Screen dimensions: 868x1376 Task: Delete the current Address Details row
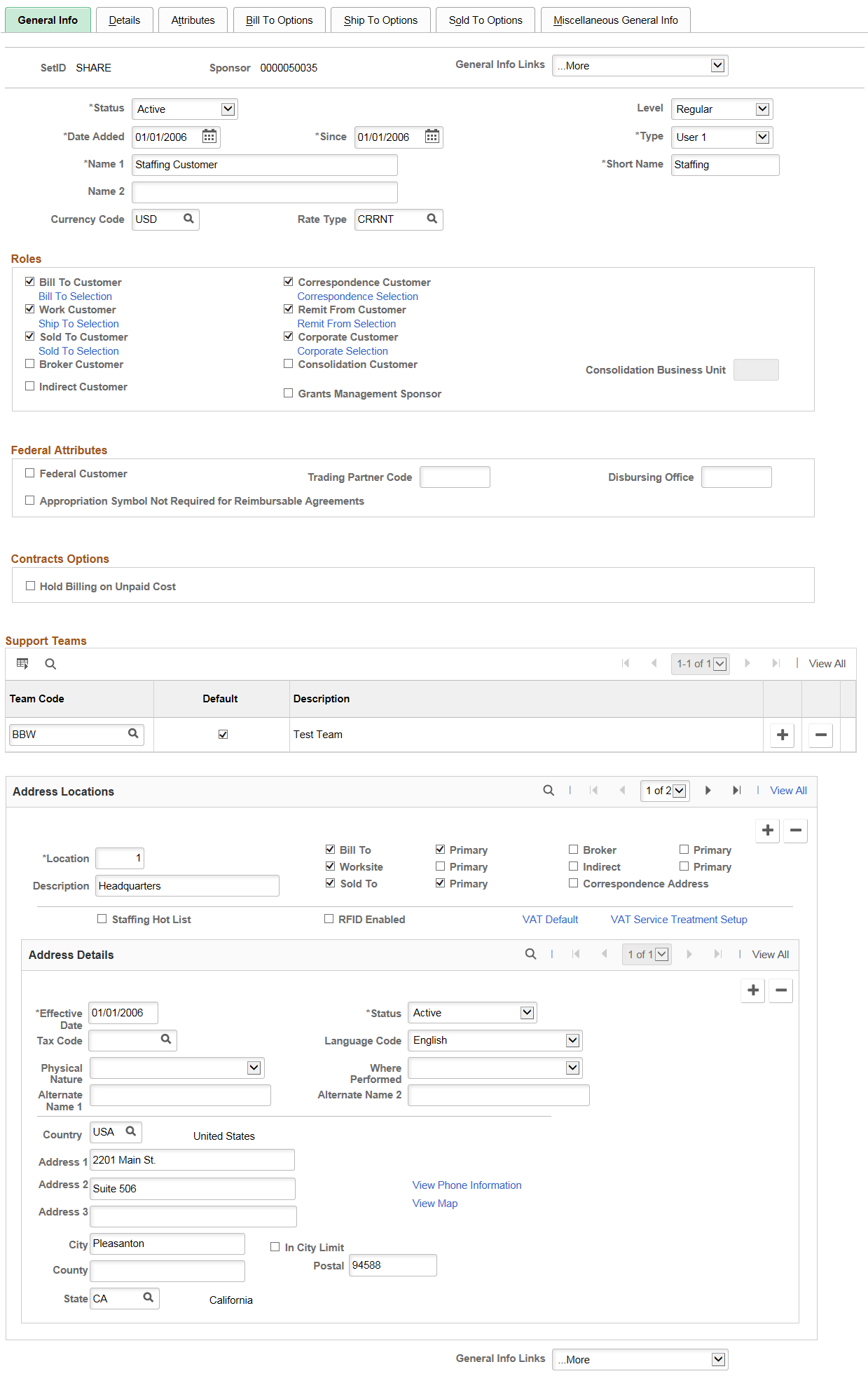pyautogui.click(x=781, y=990)
